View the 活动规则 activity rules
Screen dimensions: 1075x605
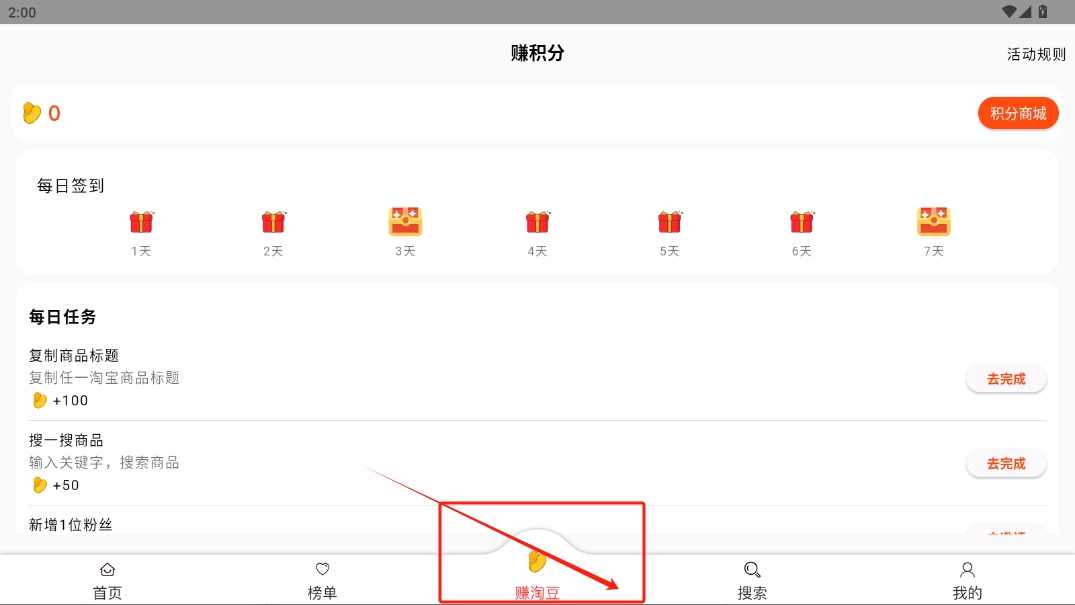[1036, 54]
